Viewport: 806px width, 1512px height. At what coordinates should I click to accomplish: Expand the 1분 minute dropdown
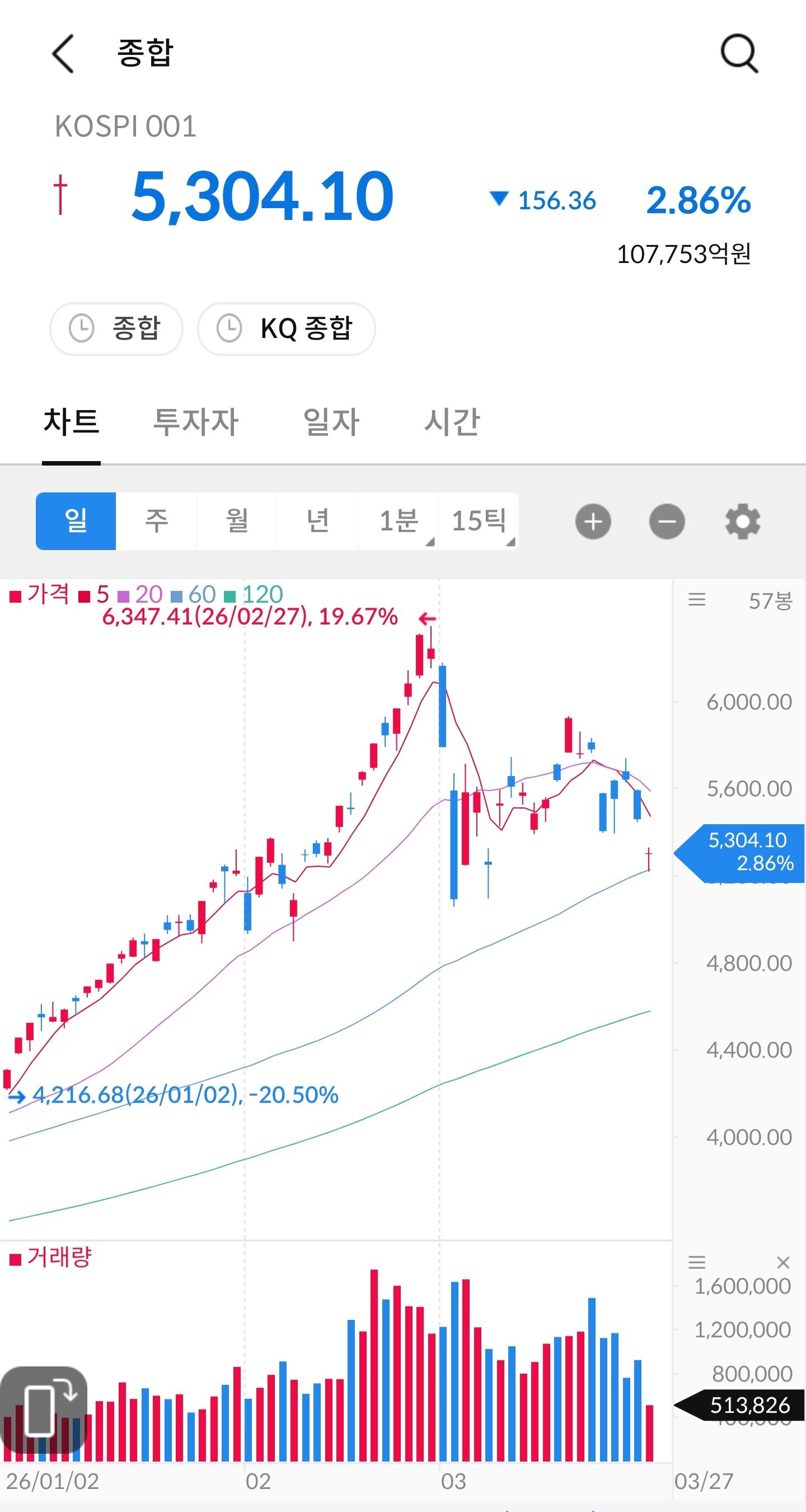(399, 521)
